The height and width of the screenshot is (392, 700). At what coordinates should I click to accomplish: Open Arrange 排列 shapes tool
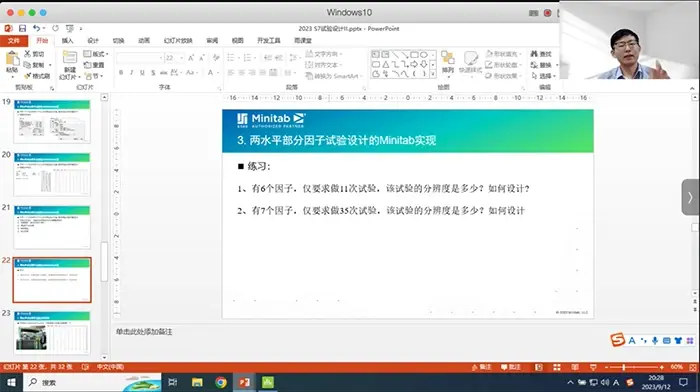coord(447,62)
